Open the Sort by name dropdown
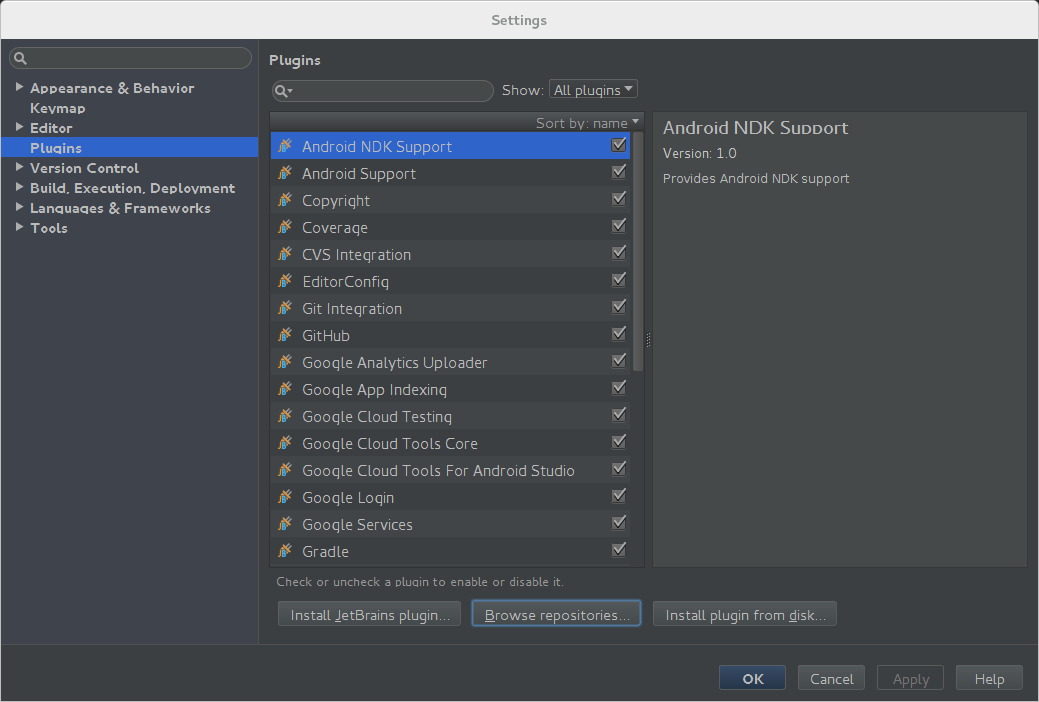 pyautogui.click(x=587, y=123)
